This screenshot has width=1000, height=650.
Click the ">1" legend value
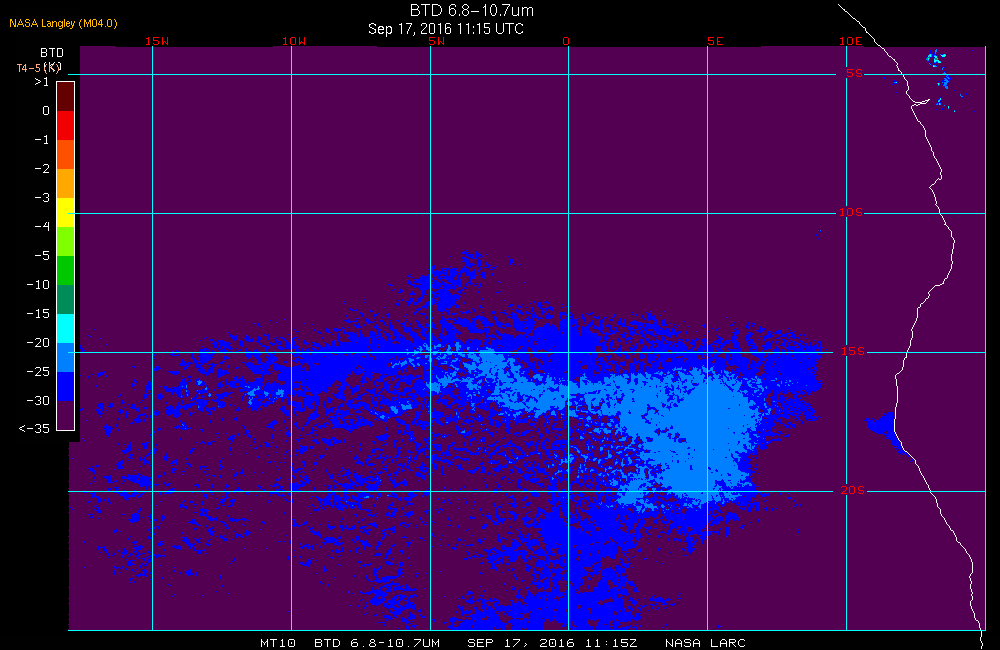point(41,82)
